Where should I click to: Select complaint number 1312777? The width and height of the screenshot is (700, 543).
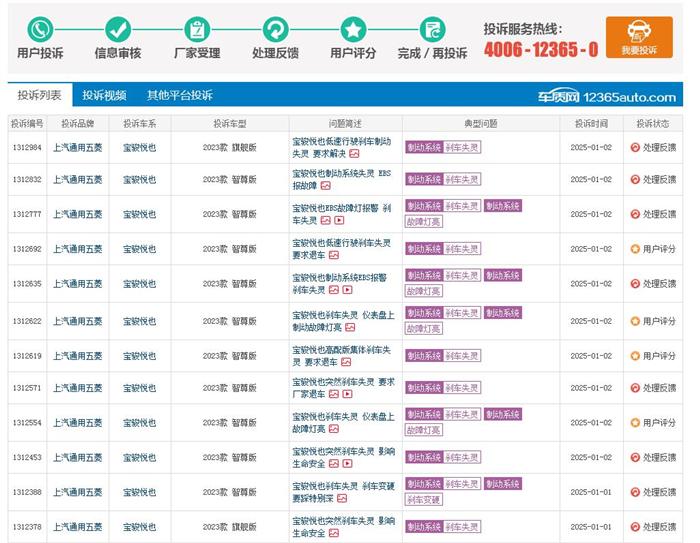[x=27, y=214]
